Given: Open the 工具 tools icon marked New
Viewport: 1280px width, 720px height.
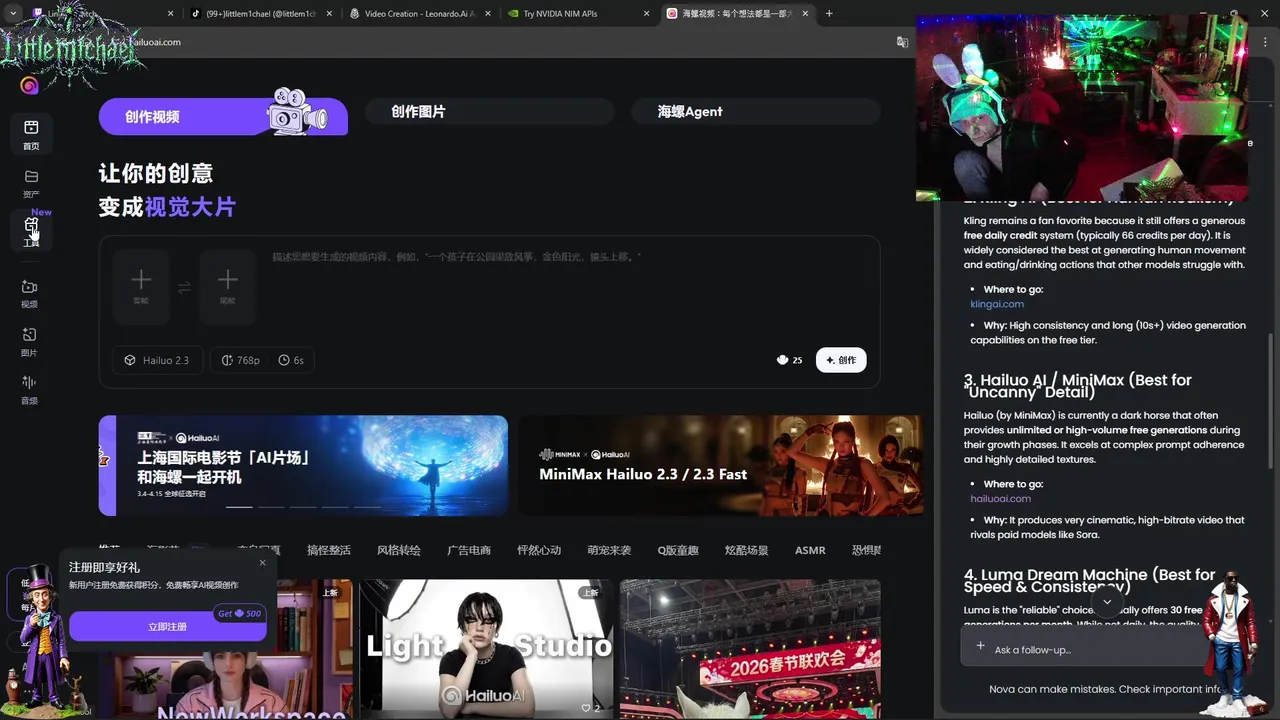Looking at the screenshot, I should [x=31, y=232].
